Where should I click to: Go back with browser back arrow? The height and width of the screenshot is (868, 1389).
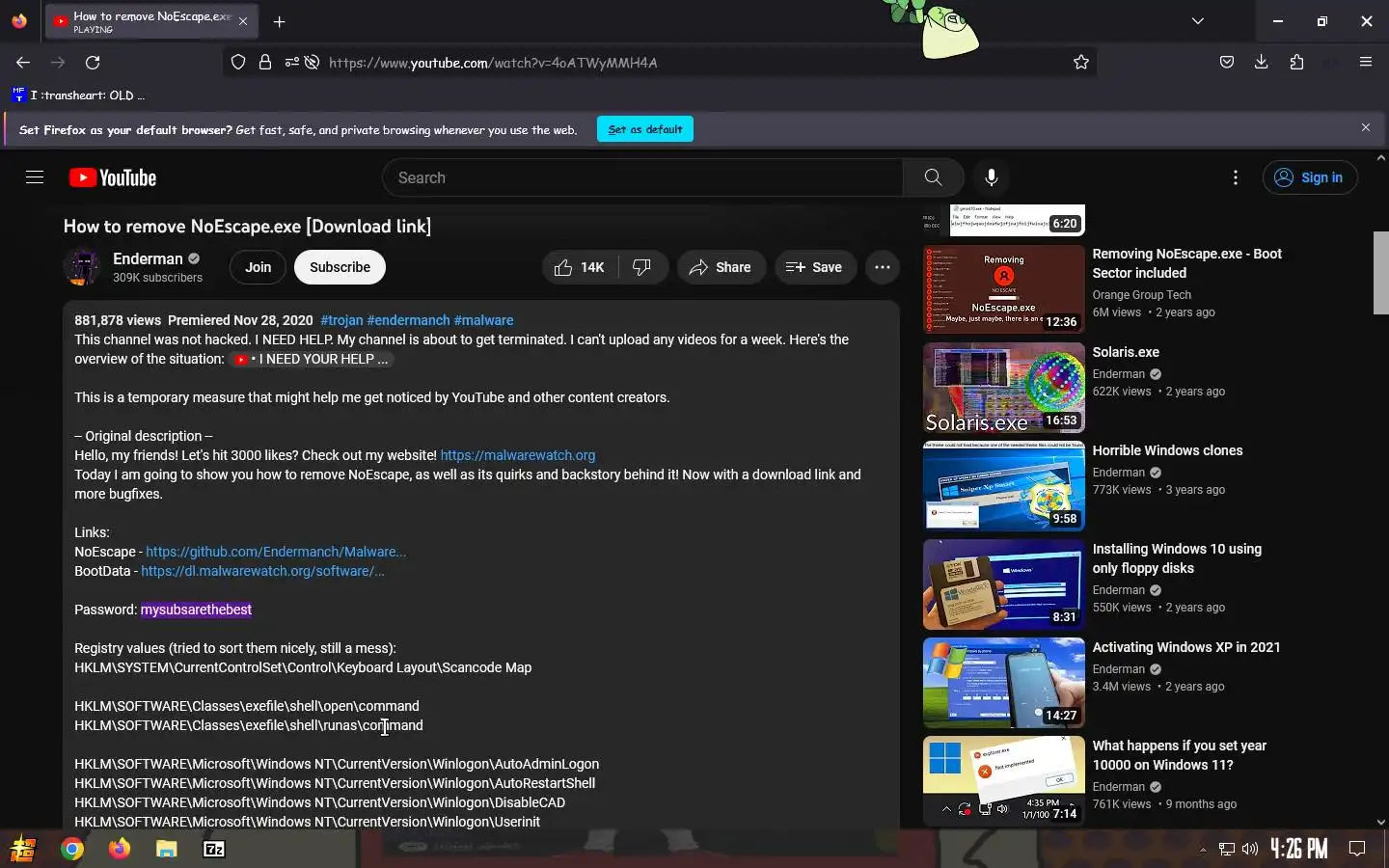pyautogui.click(x=23, y=63)
